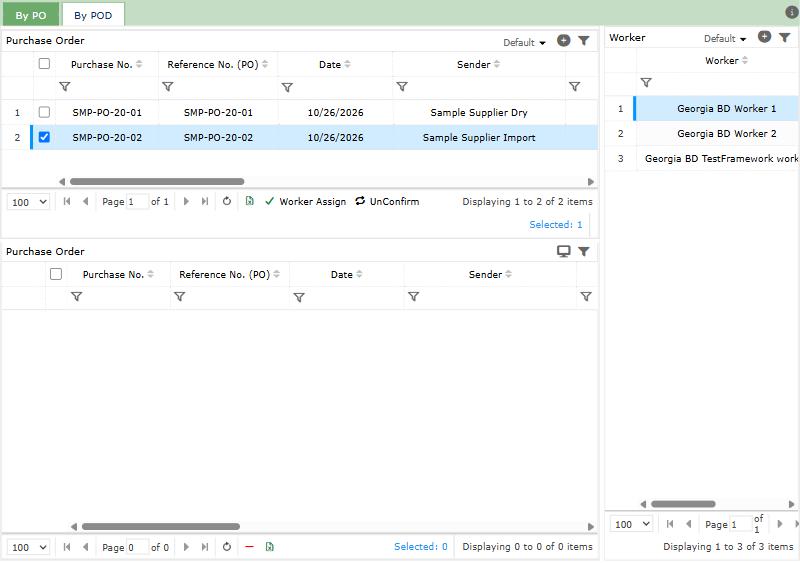Switch to the By POD tab
Screen dimensions: 800x563
93,15
